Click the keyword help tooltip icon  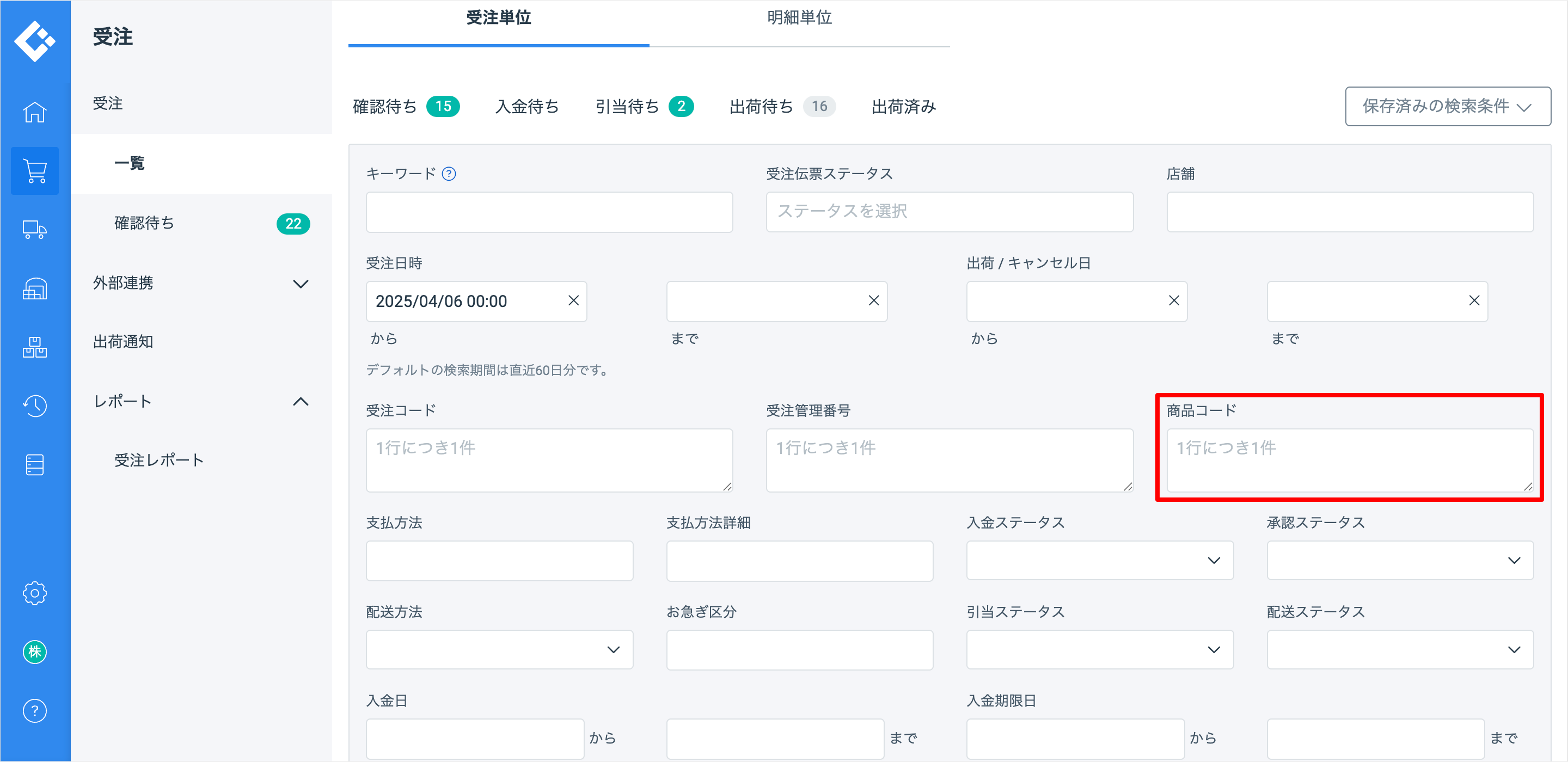pos(449,174)
